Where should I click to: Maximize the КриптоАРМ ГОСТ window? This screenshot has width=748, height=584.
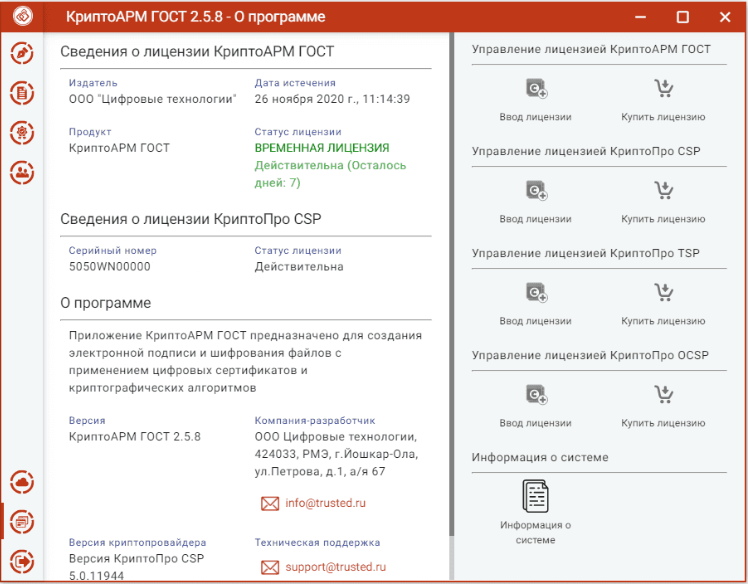[683, 17]
